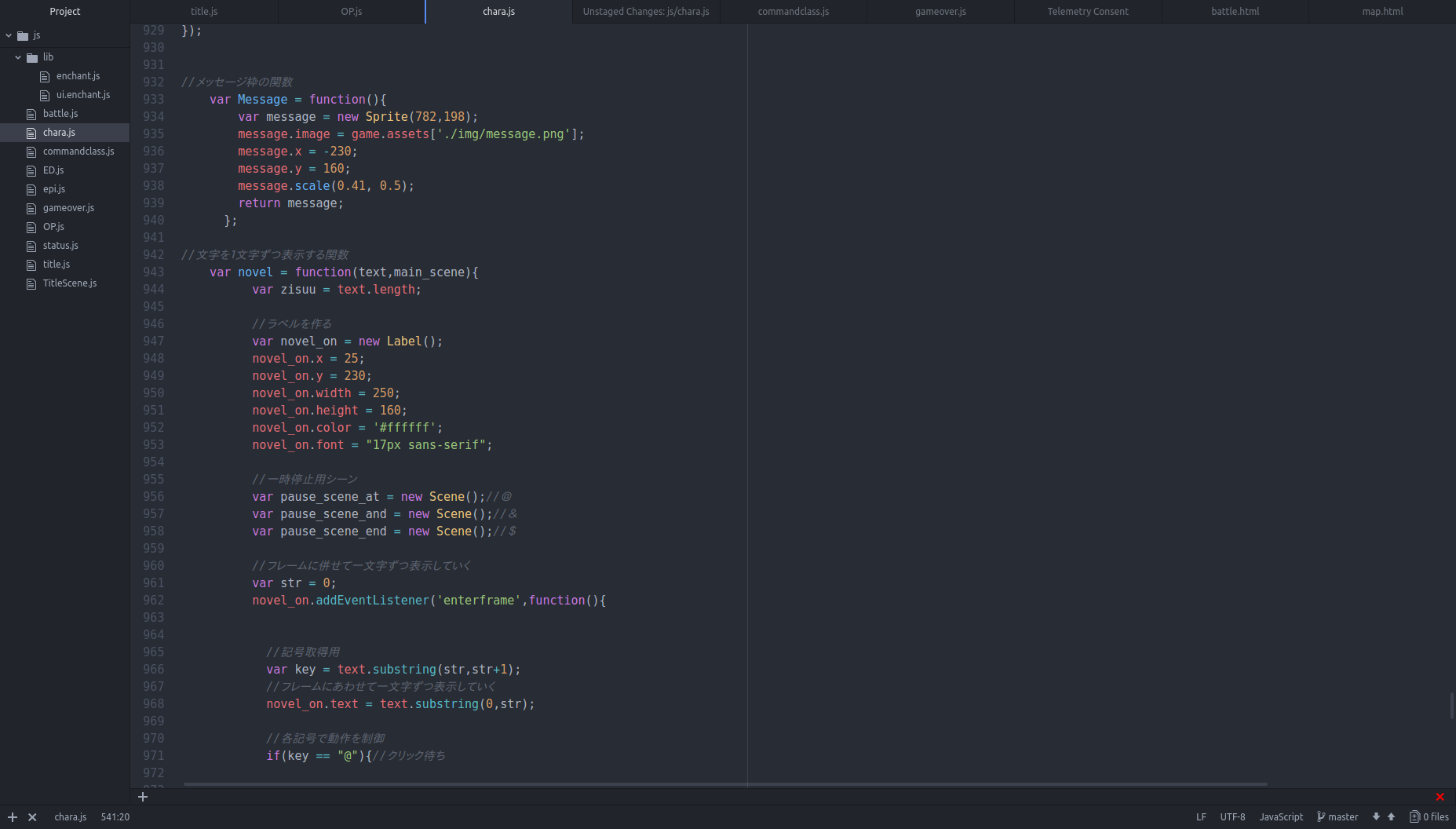The height and width of the screenshot is (829, 1456).
Task: Select the chara.js editor tab
Action: coord(498,12)
